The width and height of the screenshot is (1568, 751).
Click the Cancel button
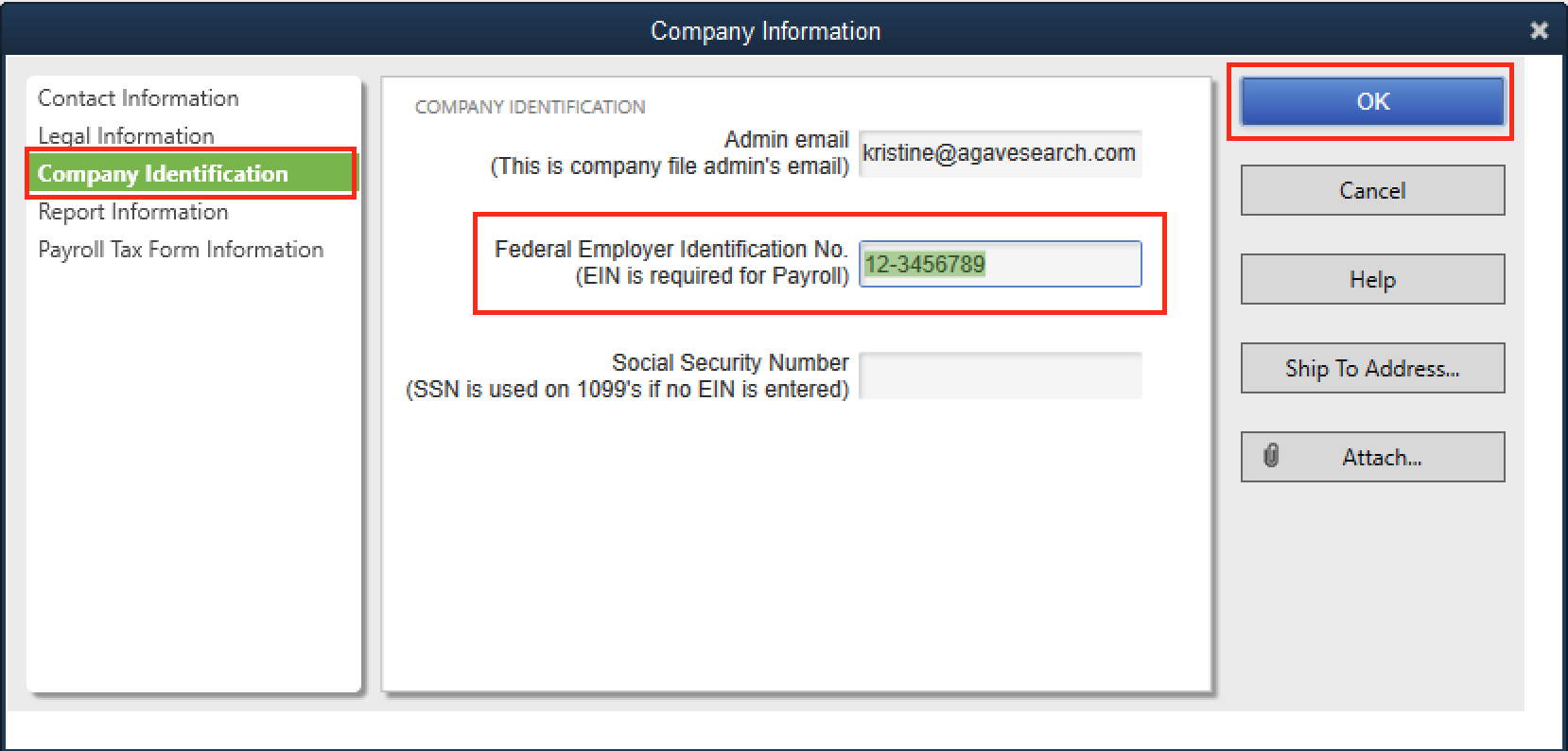click(x=1372, y=190)
